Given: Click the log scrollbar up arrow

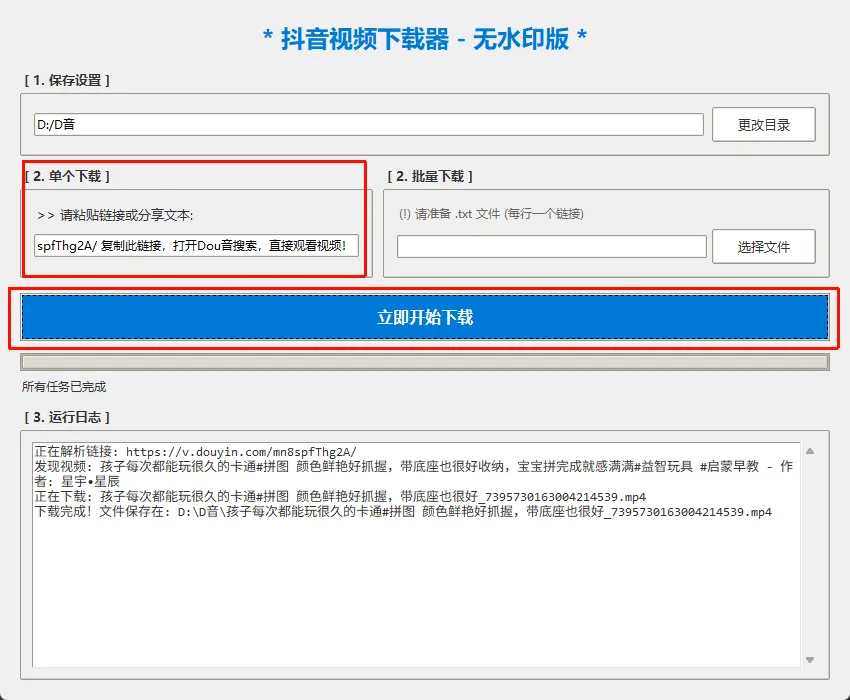Looking at the screenshot, I should pyautogui.click(x=810, y=451).
